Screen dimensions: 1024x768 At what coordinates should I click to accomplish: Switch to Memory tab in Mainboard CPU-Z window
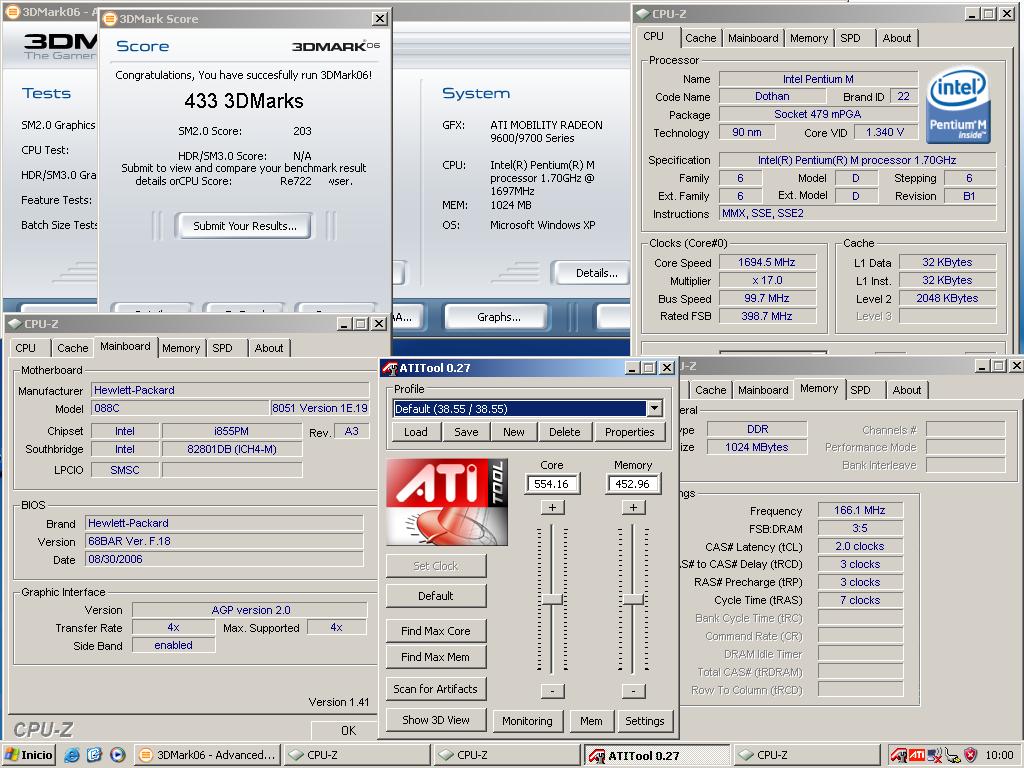click(181, 348)
